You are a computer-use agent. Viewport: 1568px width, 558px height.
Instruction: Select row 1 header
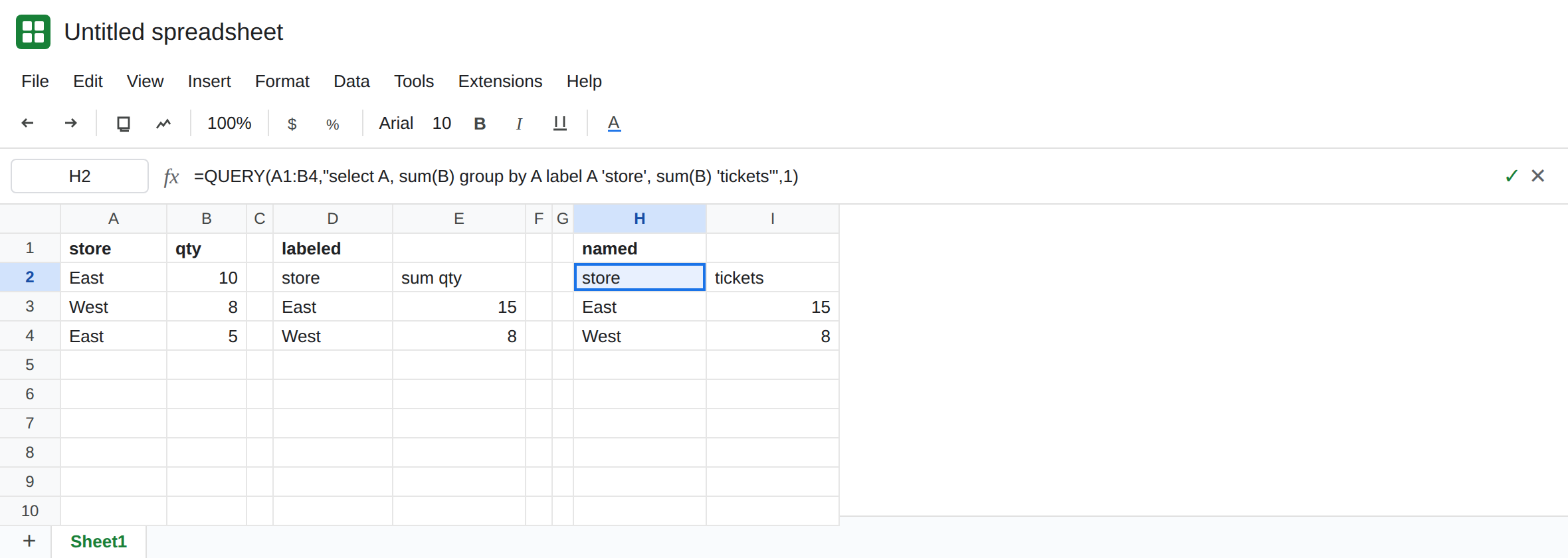[30, 248]
